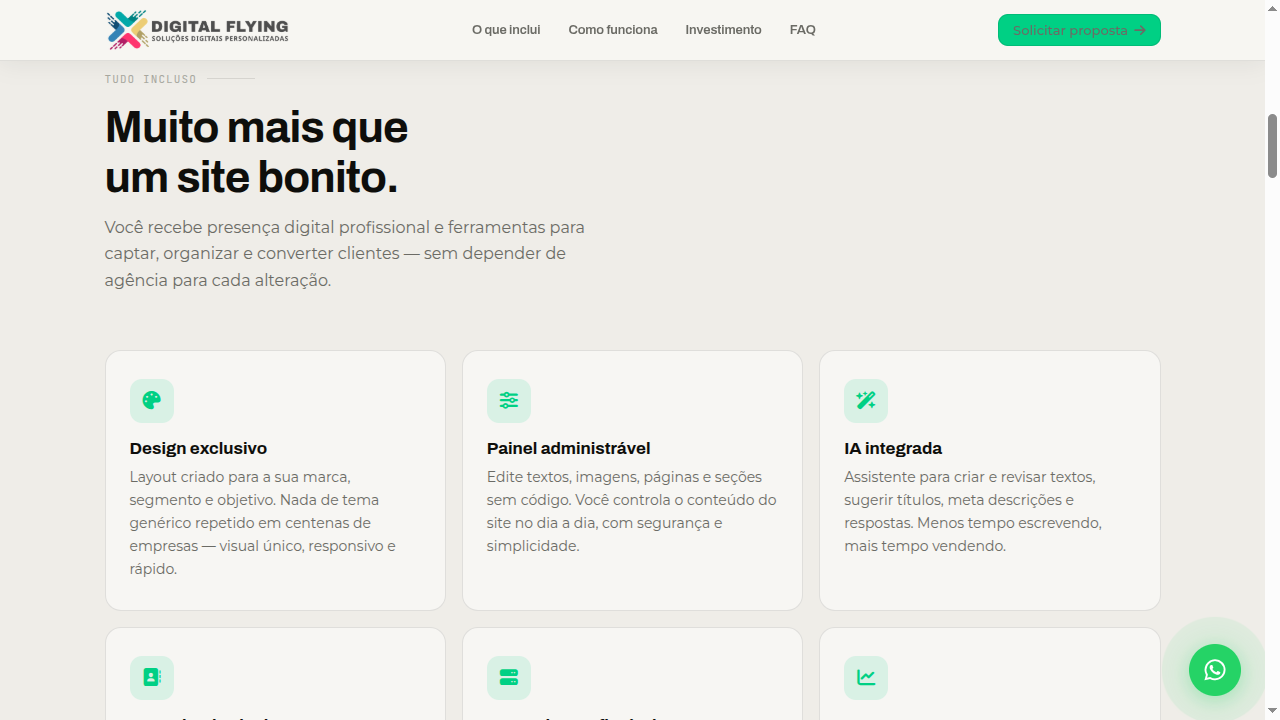
Task: Click the page vertical scrollbar thumb
Action: tap(1273, 146)
